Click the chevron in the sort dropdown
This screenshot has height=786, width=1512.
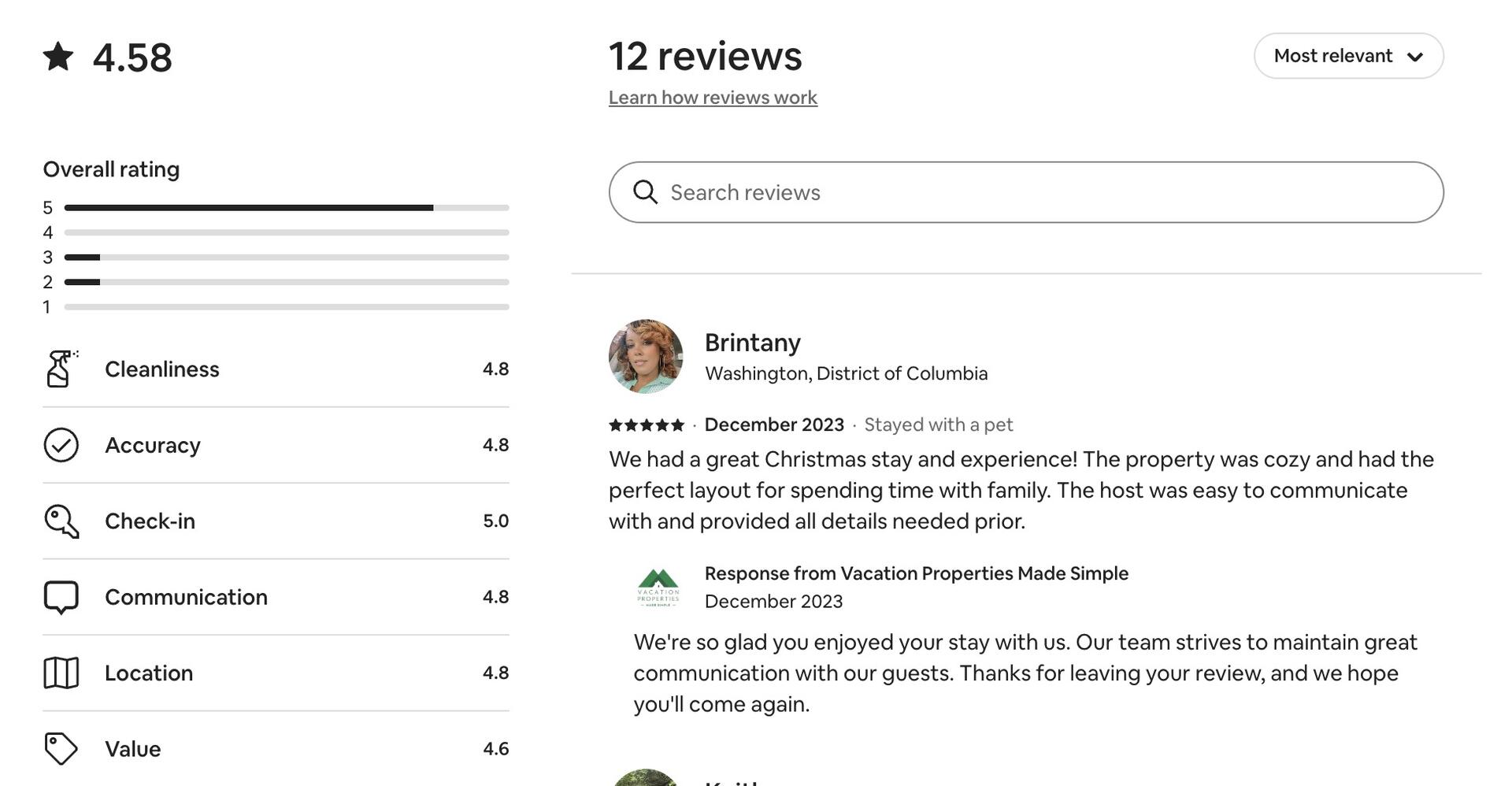1414,57
